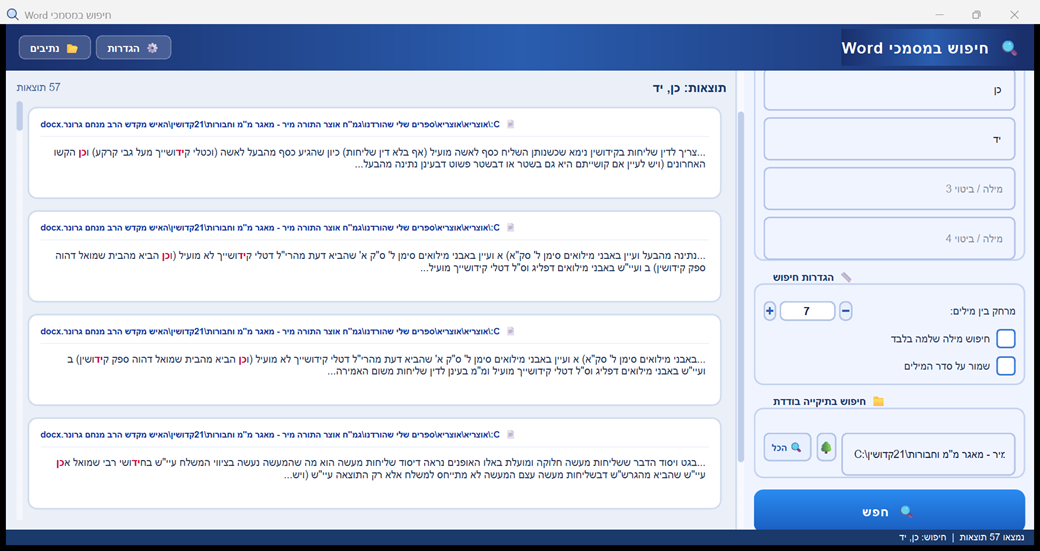Viewport: 1040px width, 551px height.
Task: Click the word distance value field showing 7
Action: [x=806, y=311]
